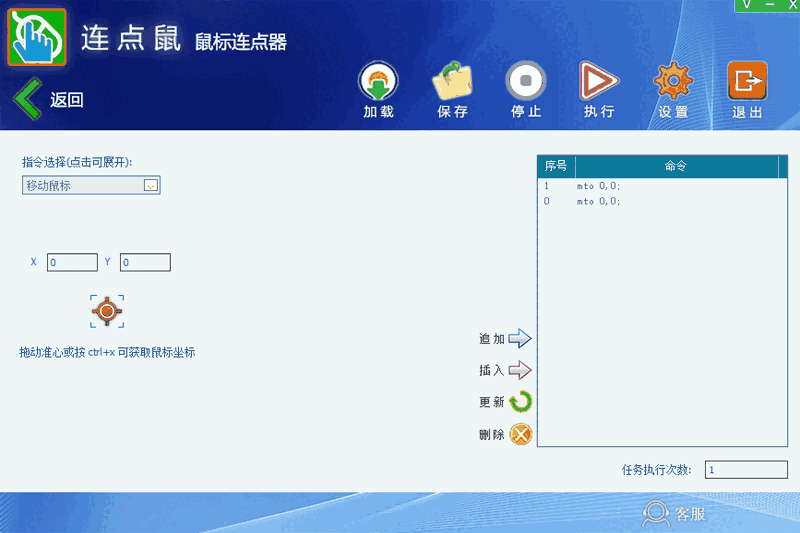Click the 序号 column header
This screenshot has height=533, width=800.
point(556,166)
